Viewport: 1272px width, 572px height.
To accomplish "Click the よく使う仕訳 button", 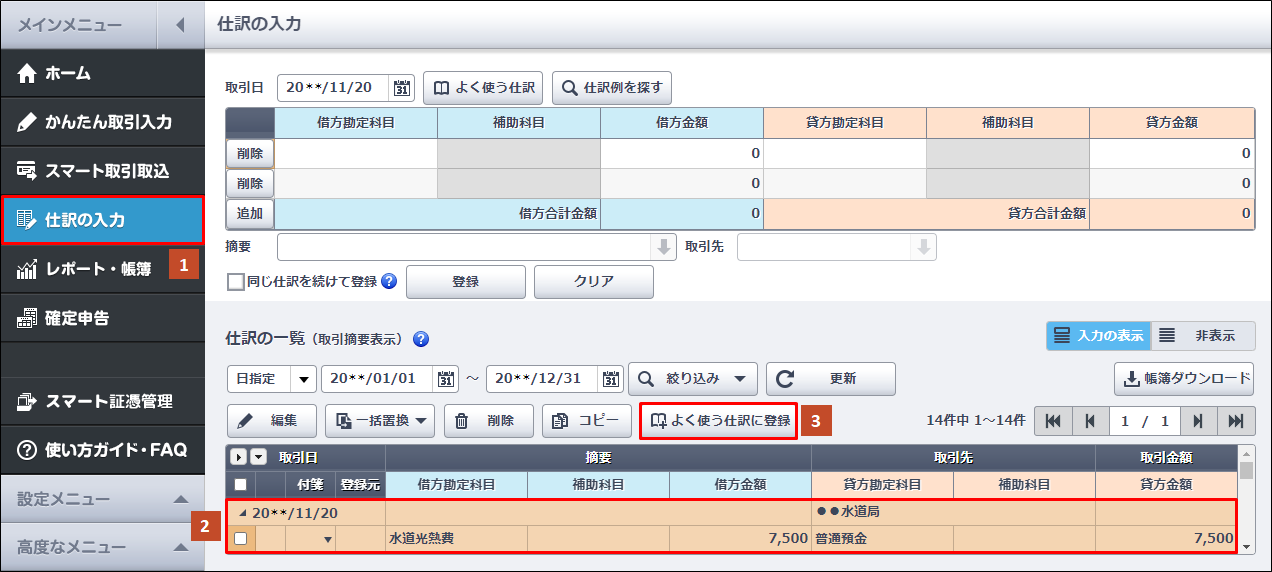I will [x=484, y=88].
